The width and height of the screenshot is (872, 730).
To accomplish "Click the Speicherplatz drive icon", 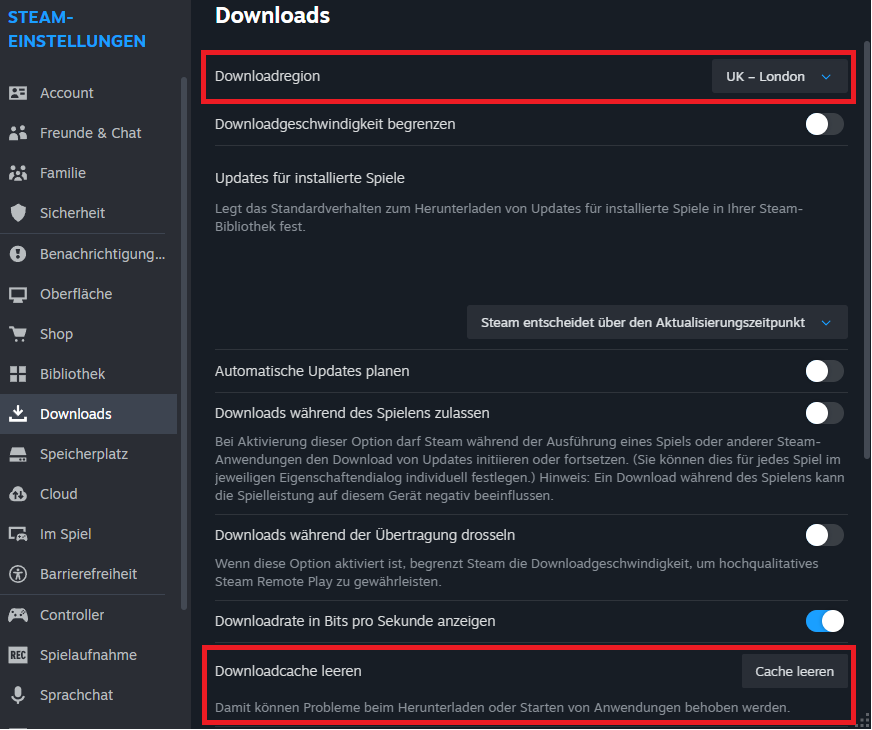I will point(18,454).
